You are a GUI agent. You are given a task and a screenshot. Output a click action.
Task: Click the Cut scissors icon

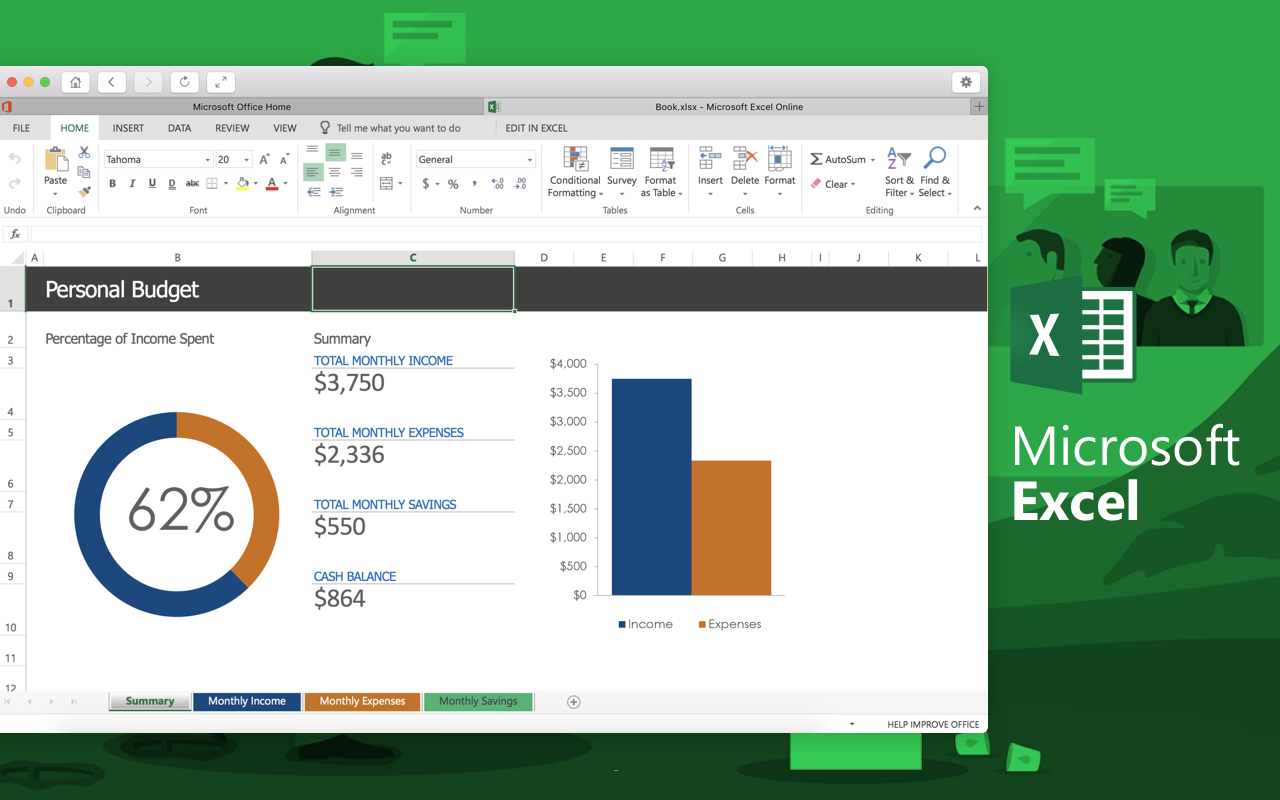tap(84, 153)
